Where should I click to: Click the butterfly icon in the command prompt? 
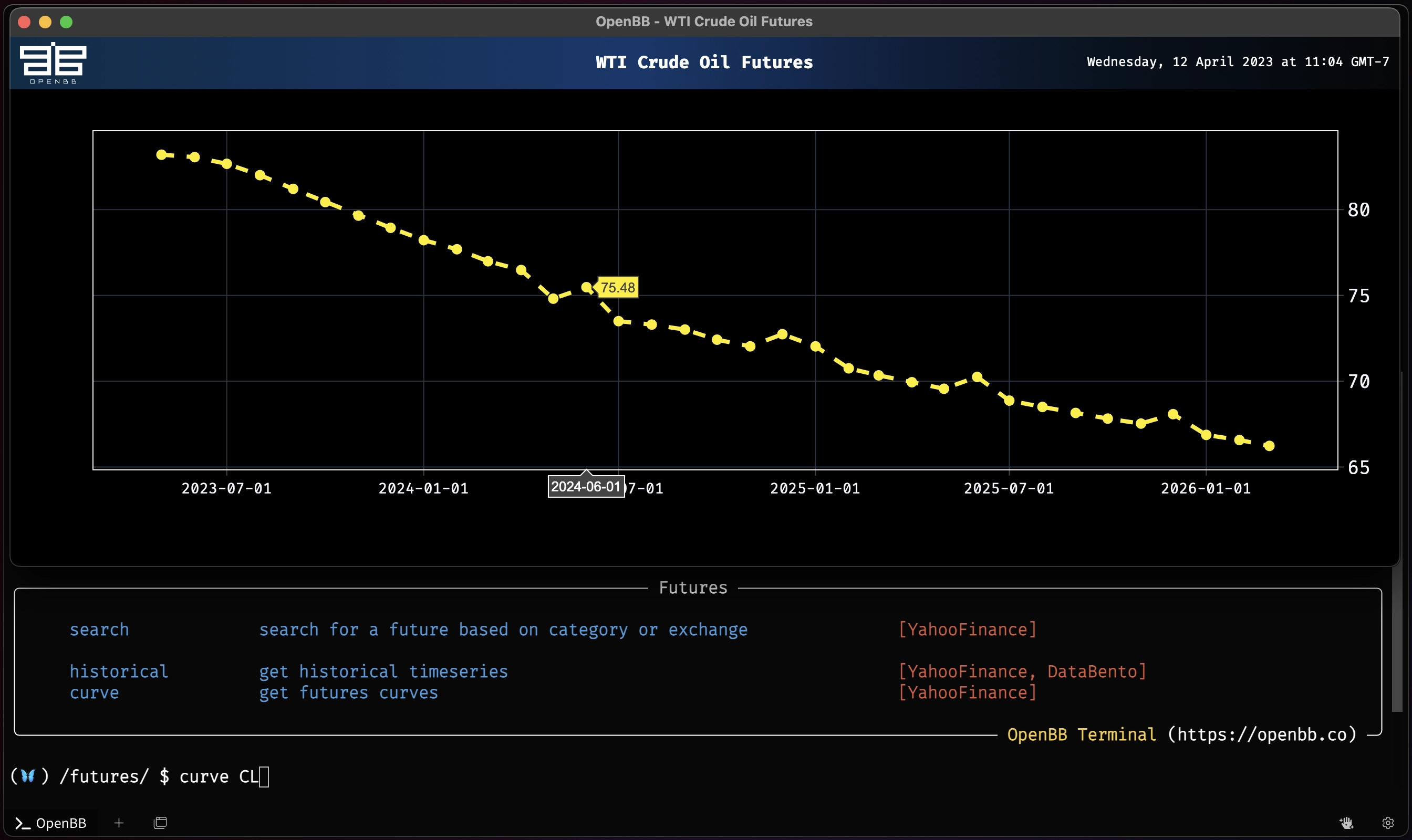click(27, 776)
